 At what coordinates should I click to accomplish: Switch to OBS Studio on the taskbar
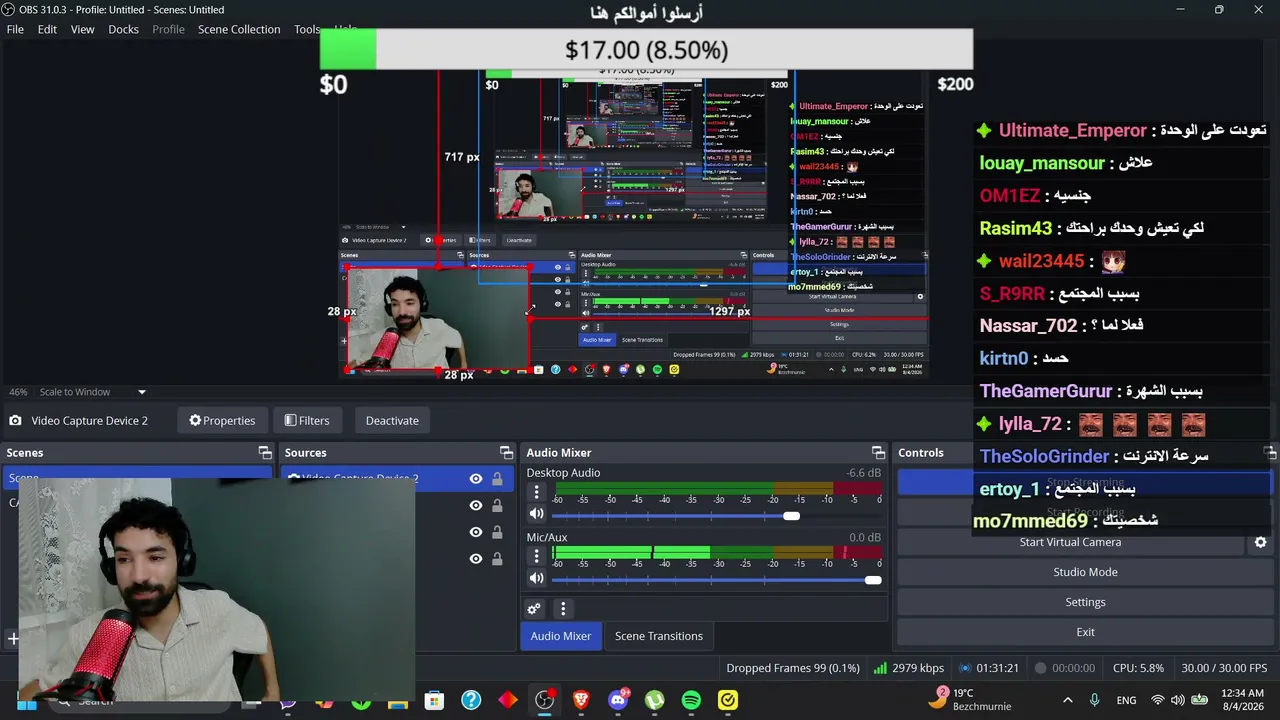click(x=545, y=700)
